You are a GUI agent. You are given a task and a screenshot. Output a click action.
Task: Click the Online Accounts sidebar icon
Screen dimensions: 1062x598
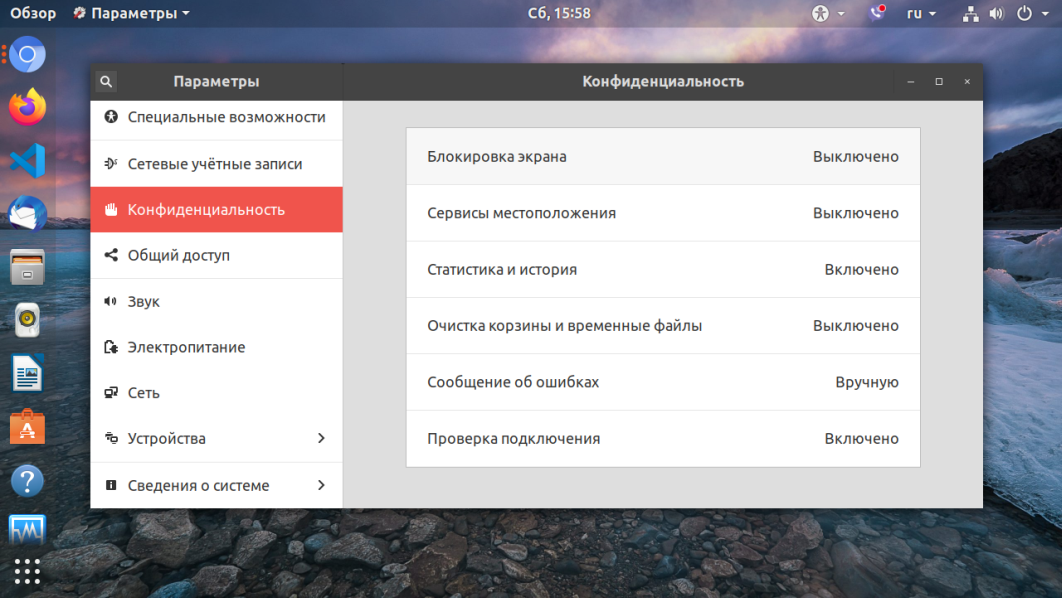click(x=111, y=163)
